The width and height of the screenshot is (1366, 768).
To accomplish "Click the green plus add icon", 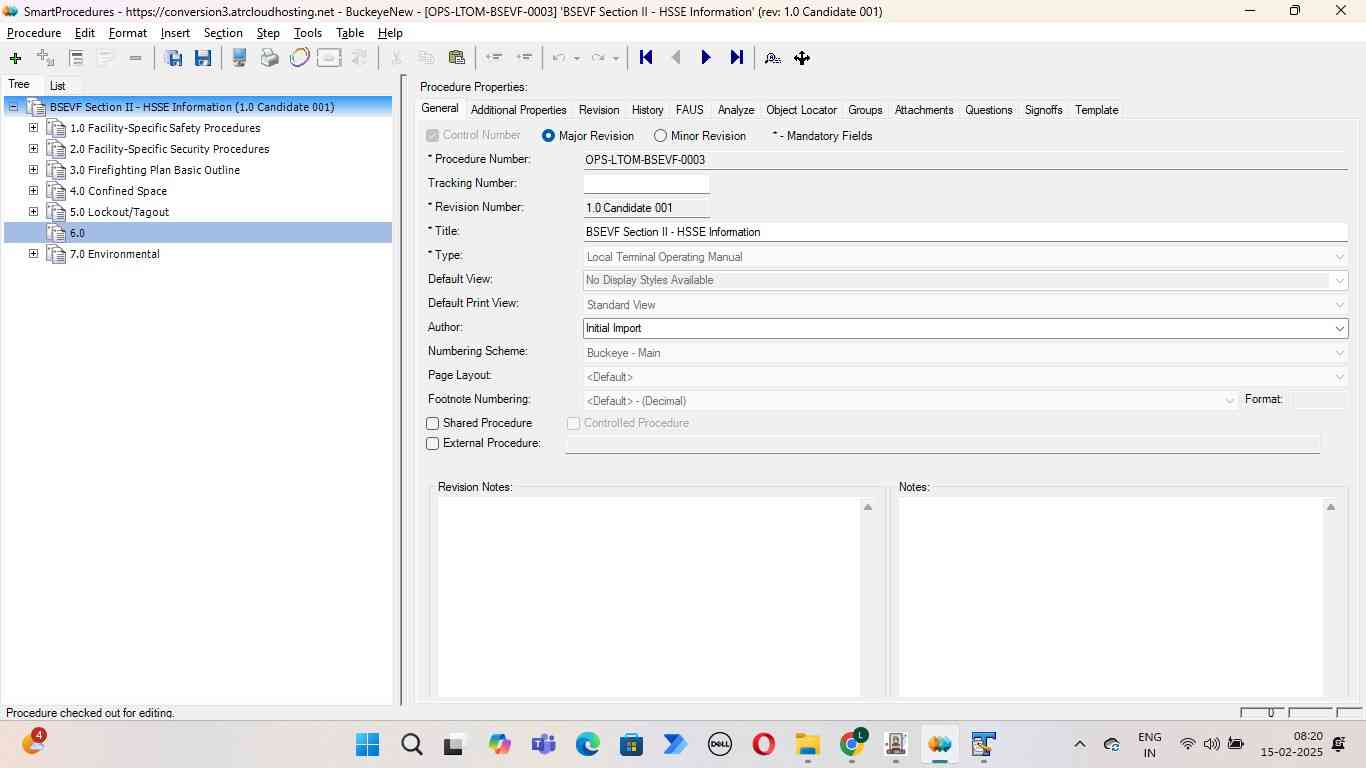I will point(15,58).
